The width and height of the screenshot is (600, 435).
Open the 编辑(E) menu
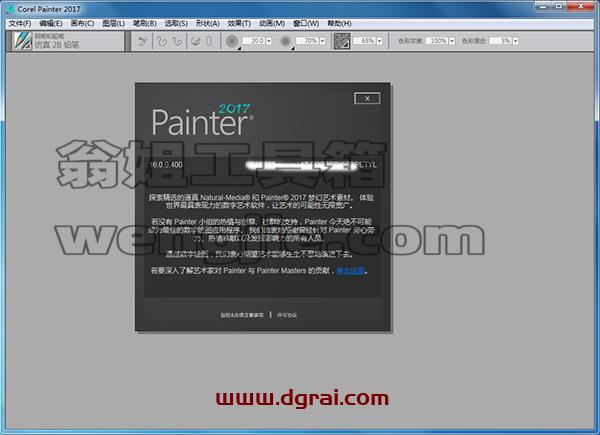51,24
